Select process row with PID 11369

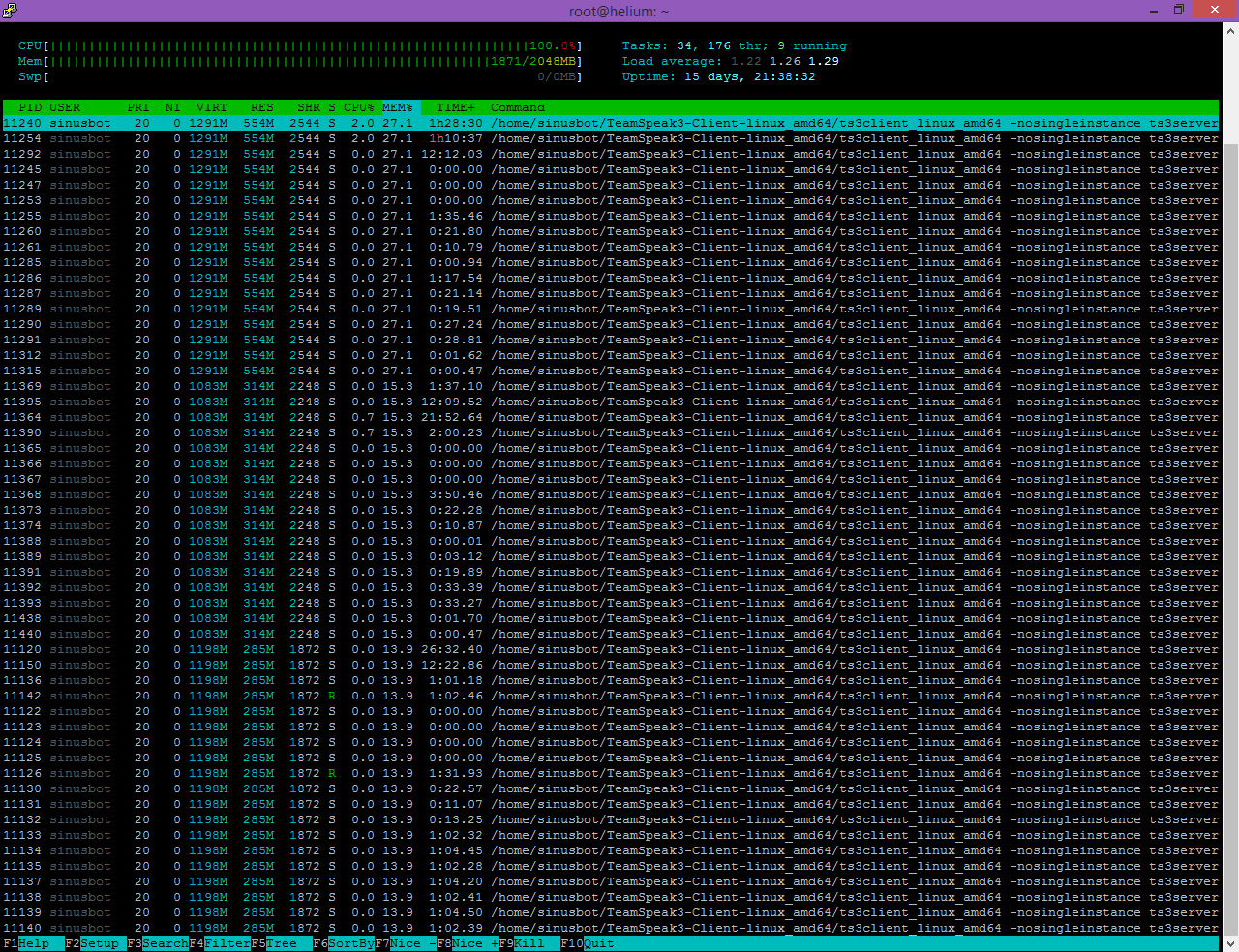click(x=611, y=386)
